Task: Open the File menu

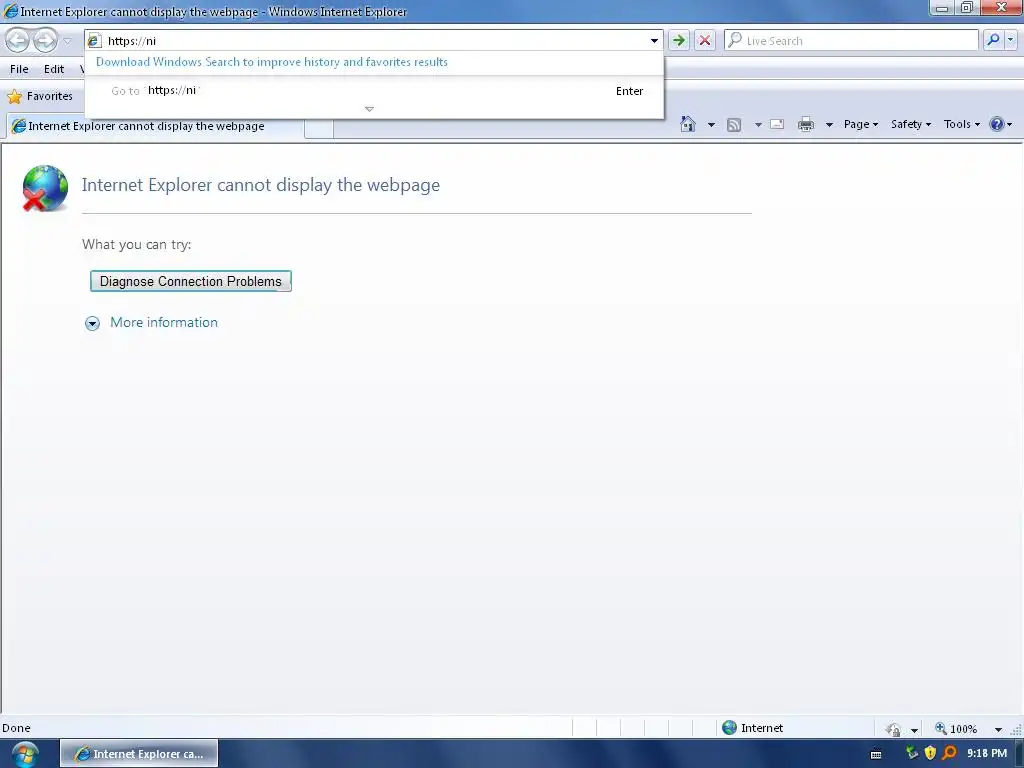Action: coord(19,69)
